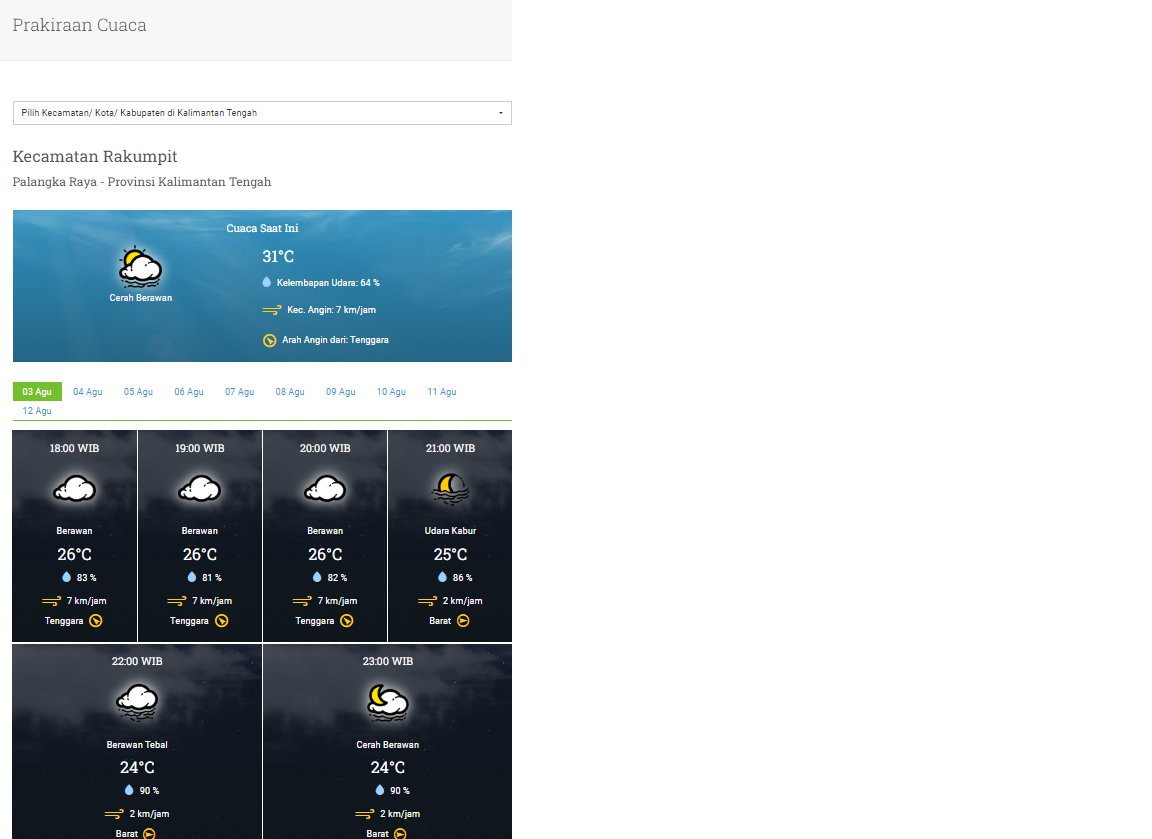Click the humidity droplet in 23:00 WIB card

click(x=380, y=791)
